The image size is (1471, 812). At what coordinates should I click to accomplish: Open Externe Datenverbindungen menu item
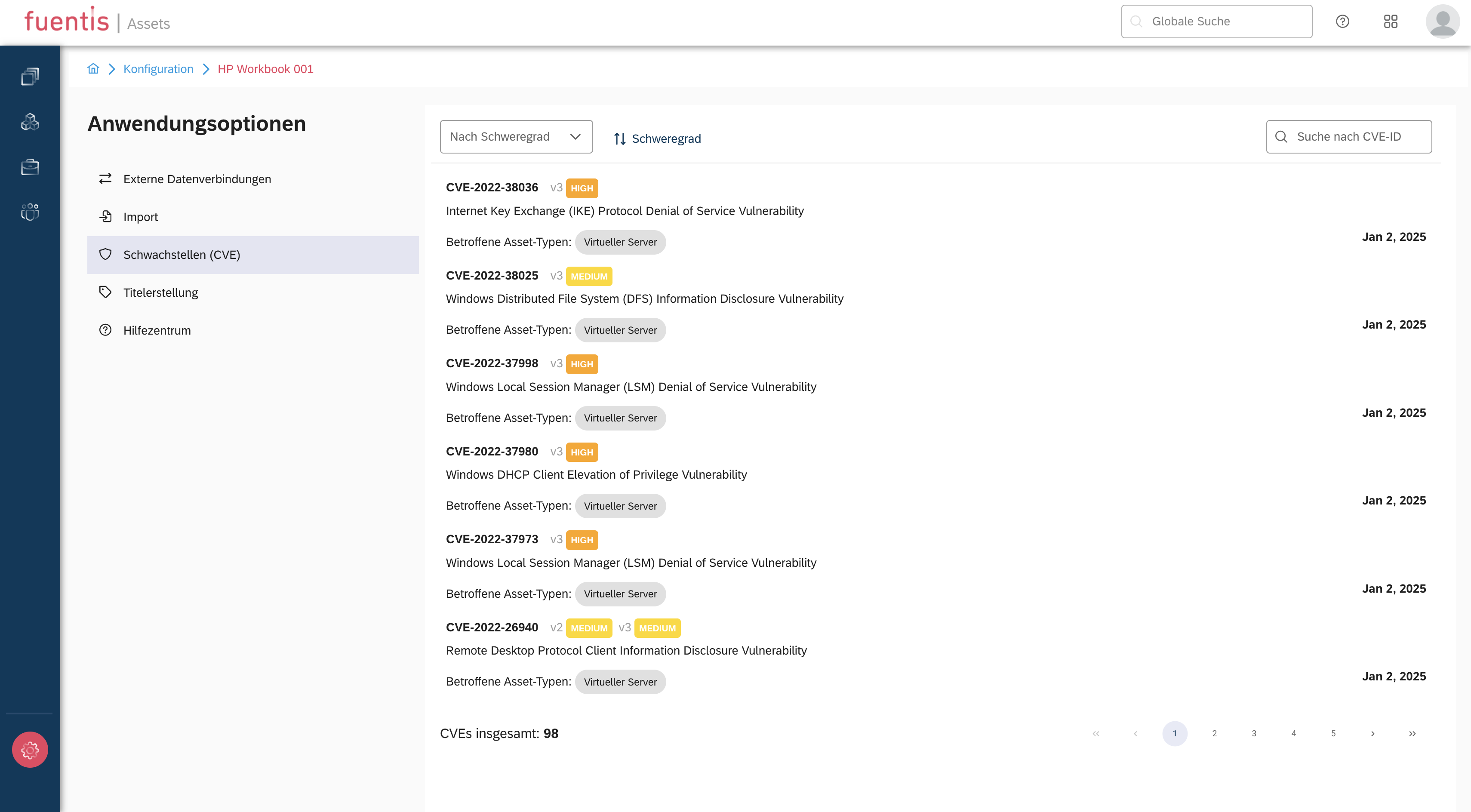(x=197, y=179)
